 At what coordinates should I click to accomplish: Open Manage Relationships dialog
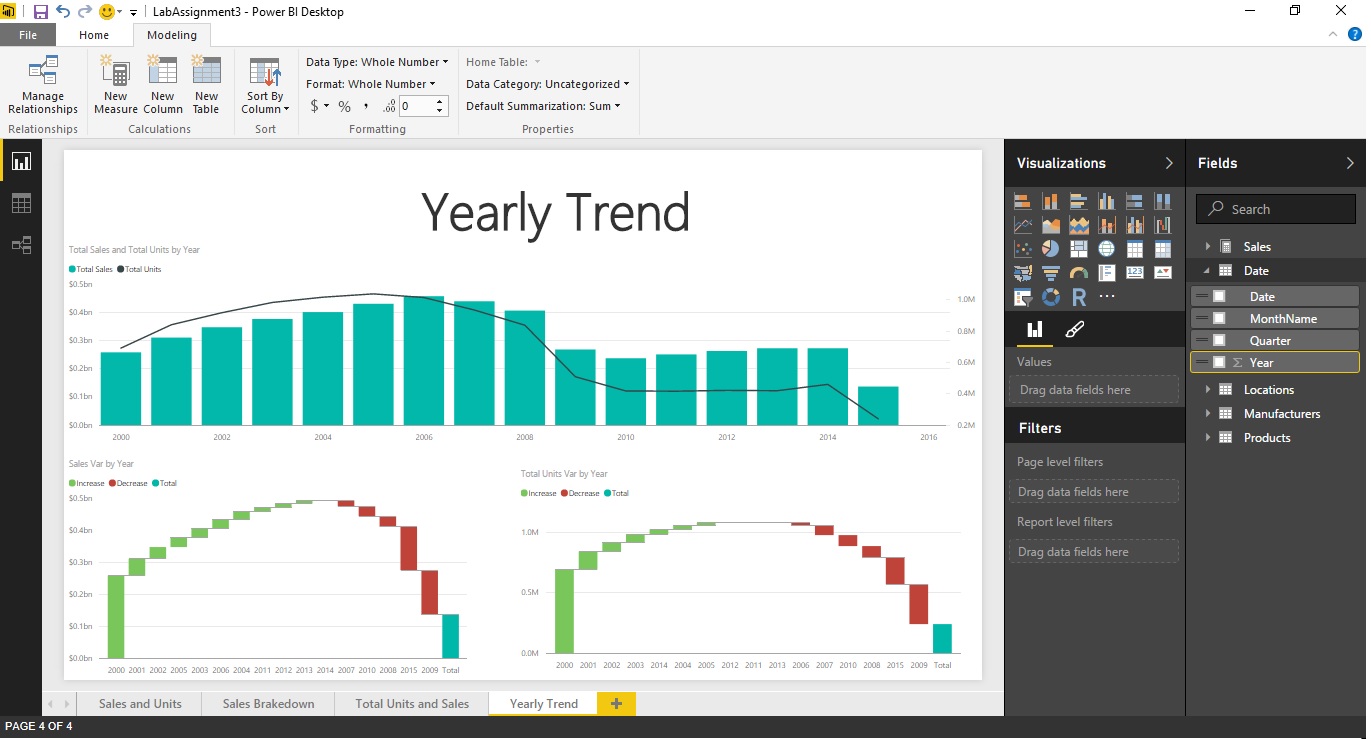click(x=42, y=86)
